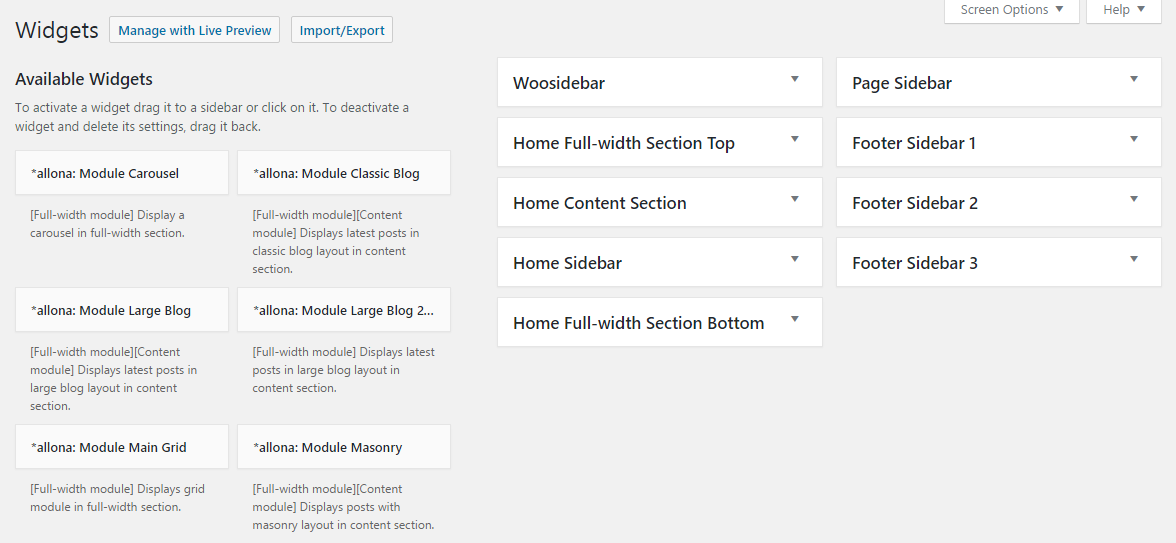The width and height of the screenshot is (1176, 543).
Task: Expand the Home Content Section arrow
Action: (795, 199)
